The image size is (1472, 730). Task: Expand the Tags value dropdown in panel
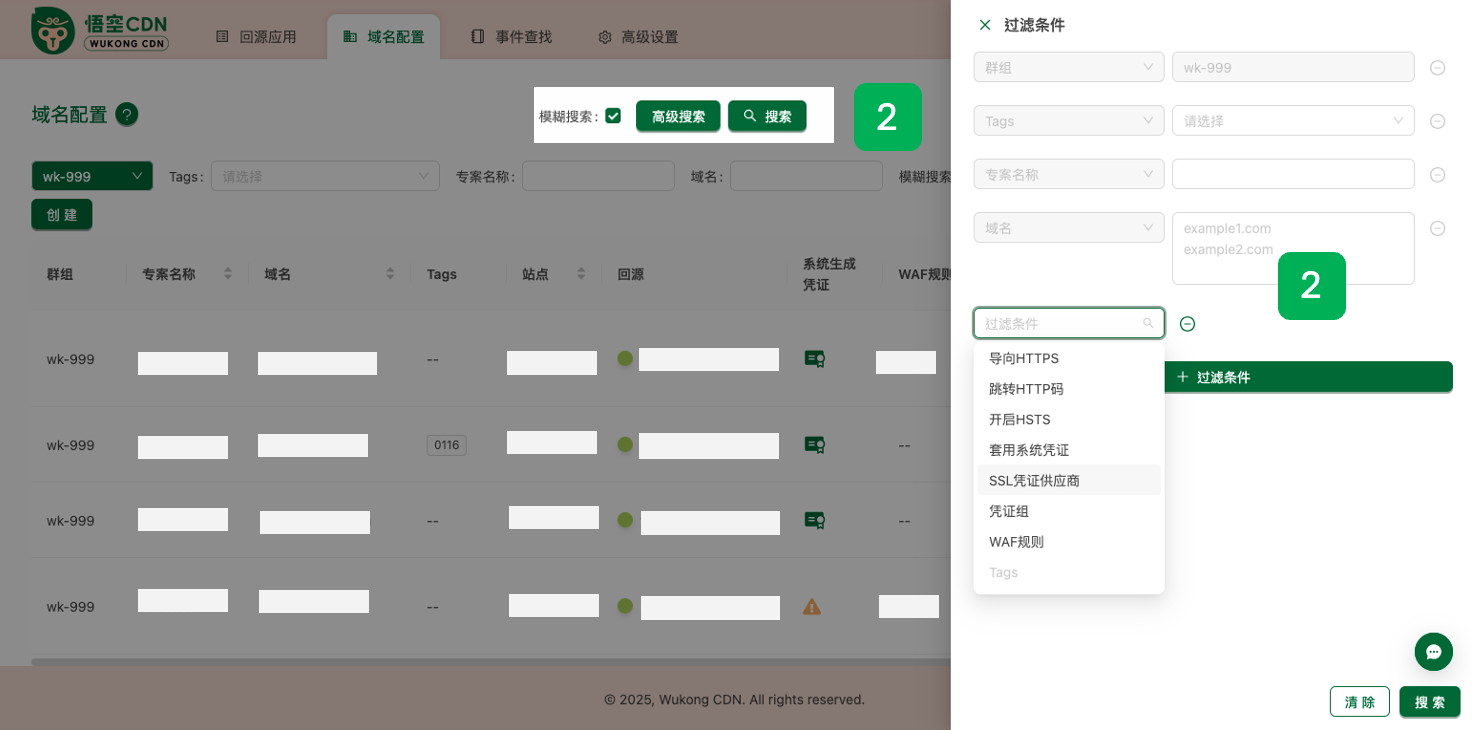[x=1292, y=121]
